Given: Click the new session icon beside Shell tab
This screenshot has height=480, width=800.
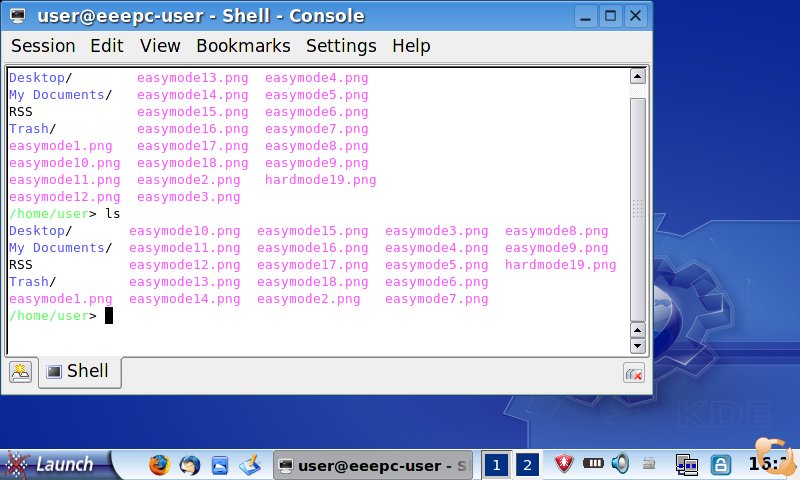Looking at the screenshot, I should tap(20, 372).
